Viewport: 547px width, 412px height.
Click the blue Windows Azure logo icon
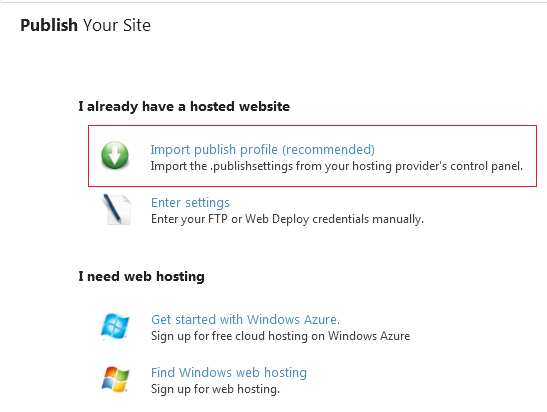coord(115,326)
